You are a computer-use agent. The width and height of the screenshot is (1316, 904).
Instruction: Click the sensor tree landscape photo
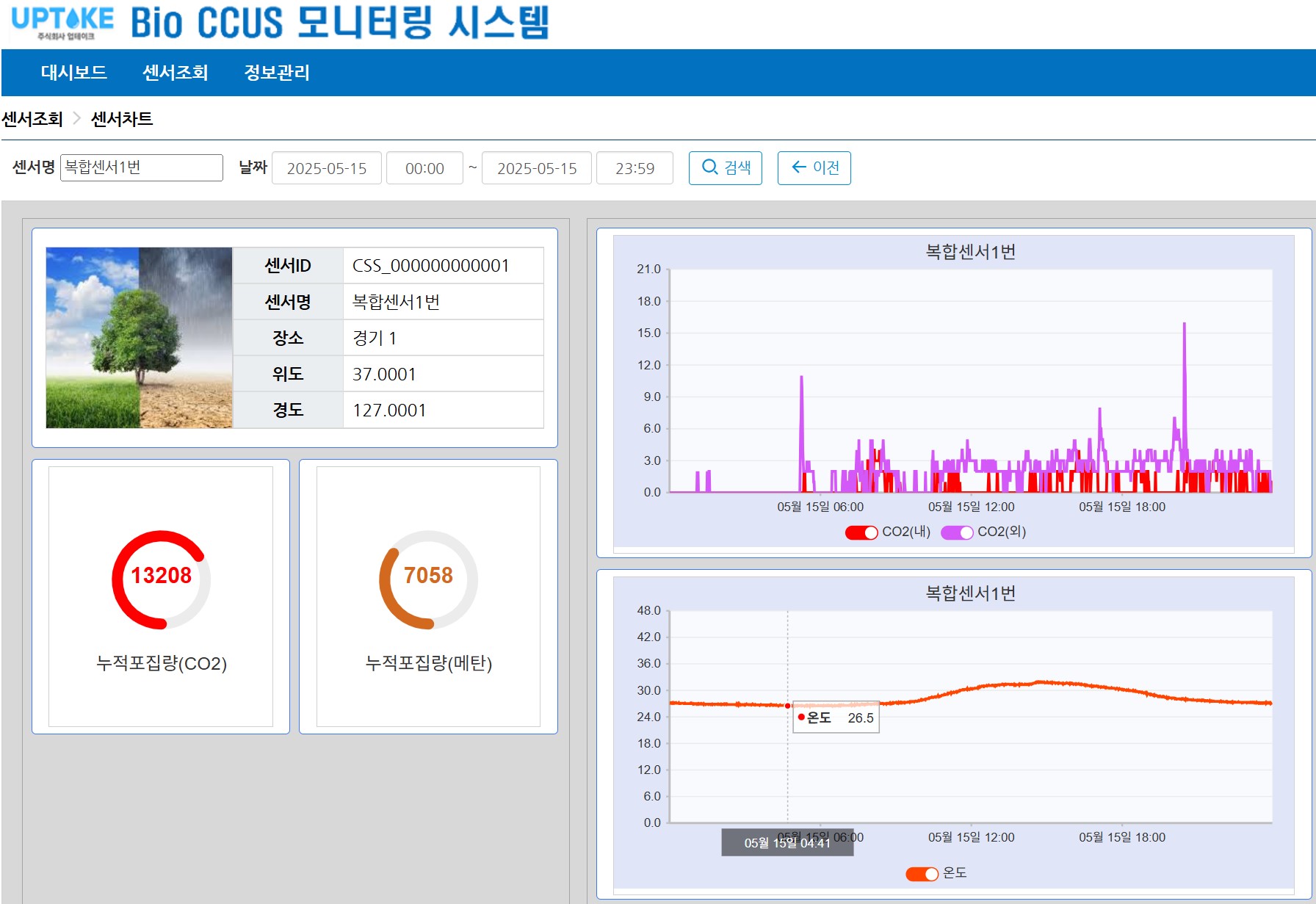(140, 338)
